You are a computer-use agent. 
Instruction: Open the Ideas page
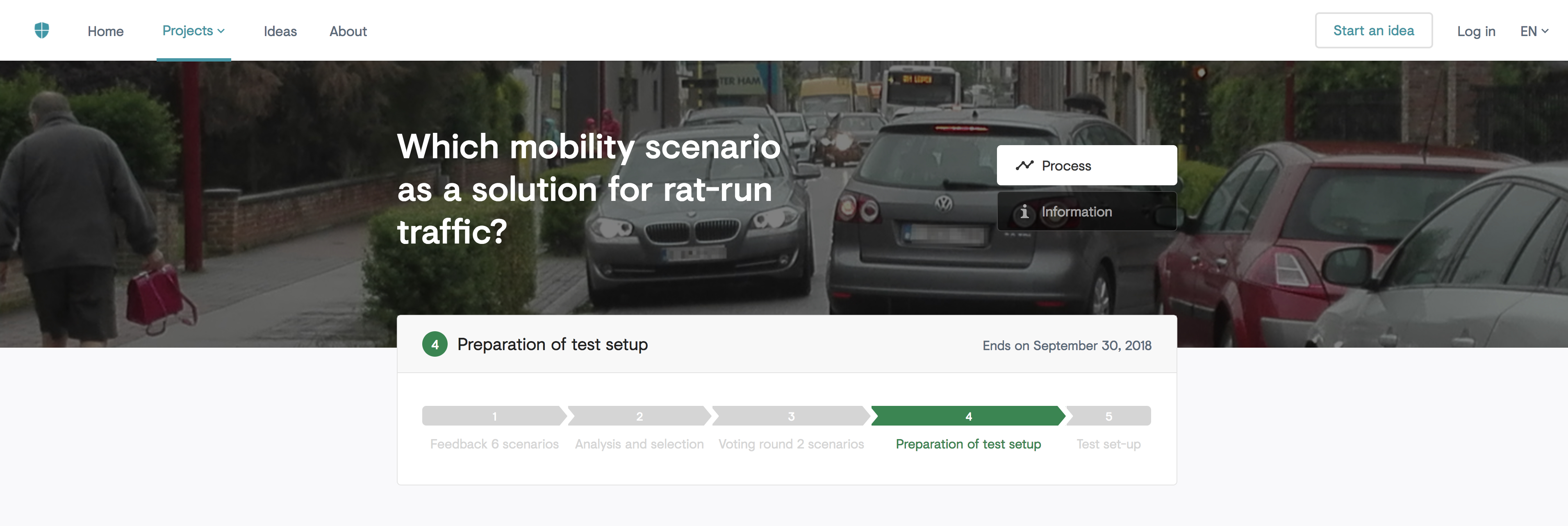point(280,31)
